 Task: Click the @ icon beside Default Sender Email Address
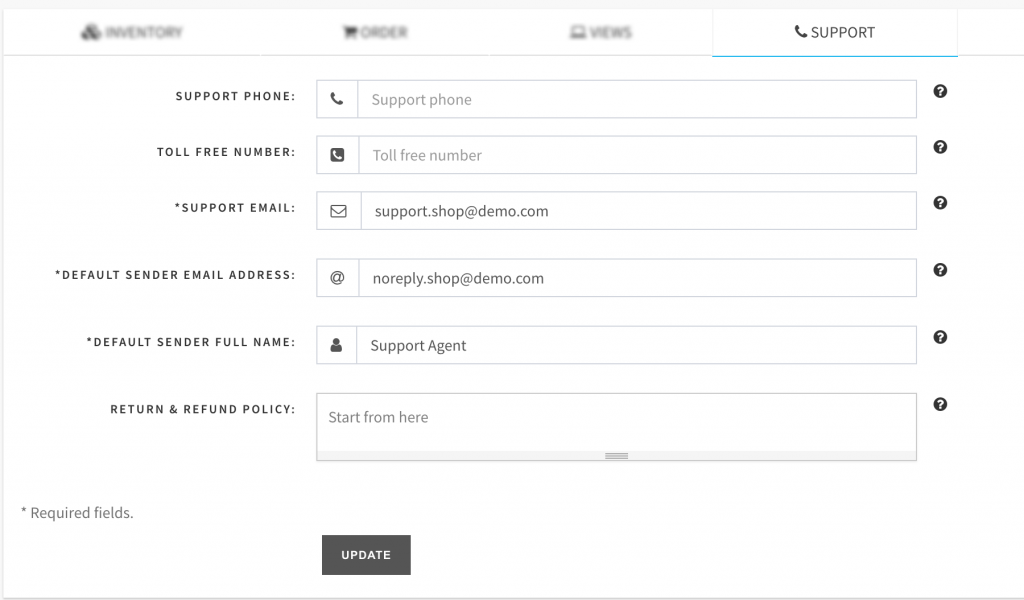point(337,277)
